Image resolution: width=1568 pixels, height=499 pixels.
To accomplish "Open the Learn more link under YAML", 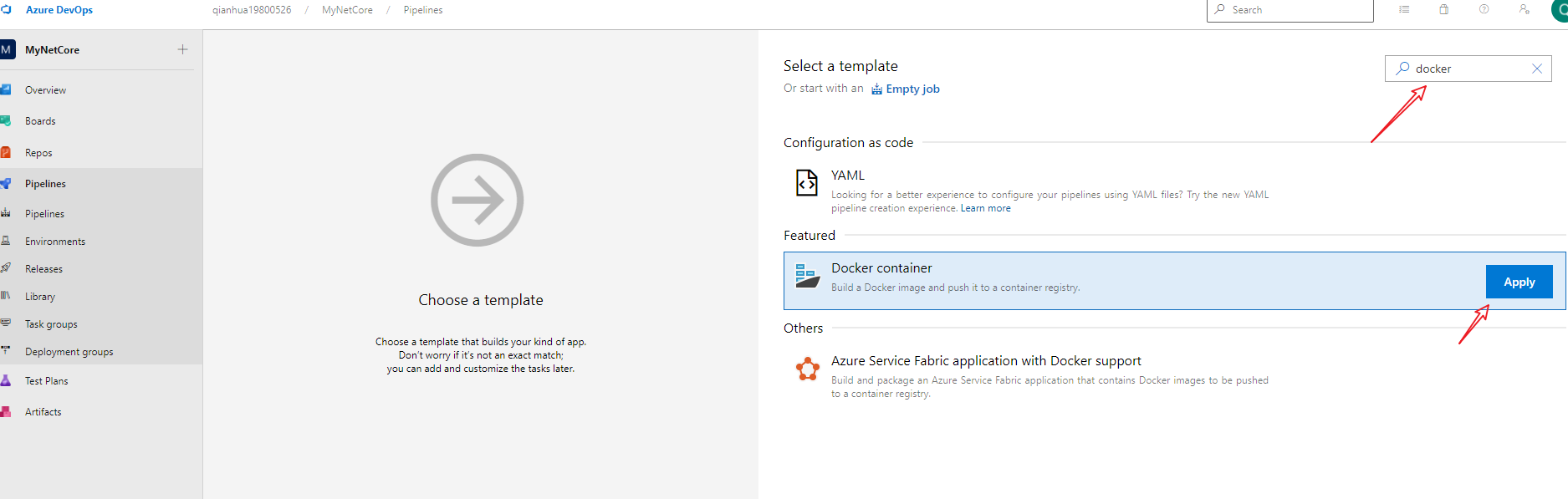I will [985, 208].
